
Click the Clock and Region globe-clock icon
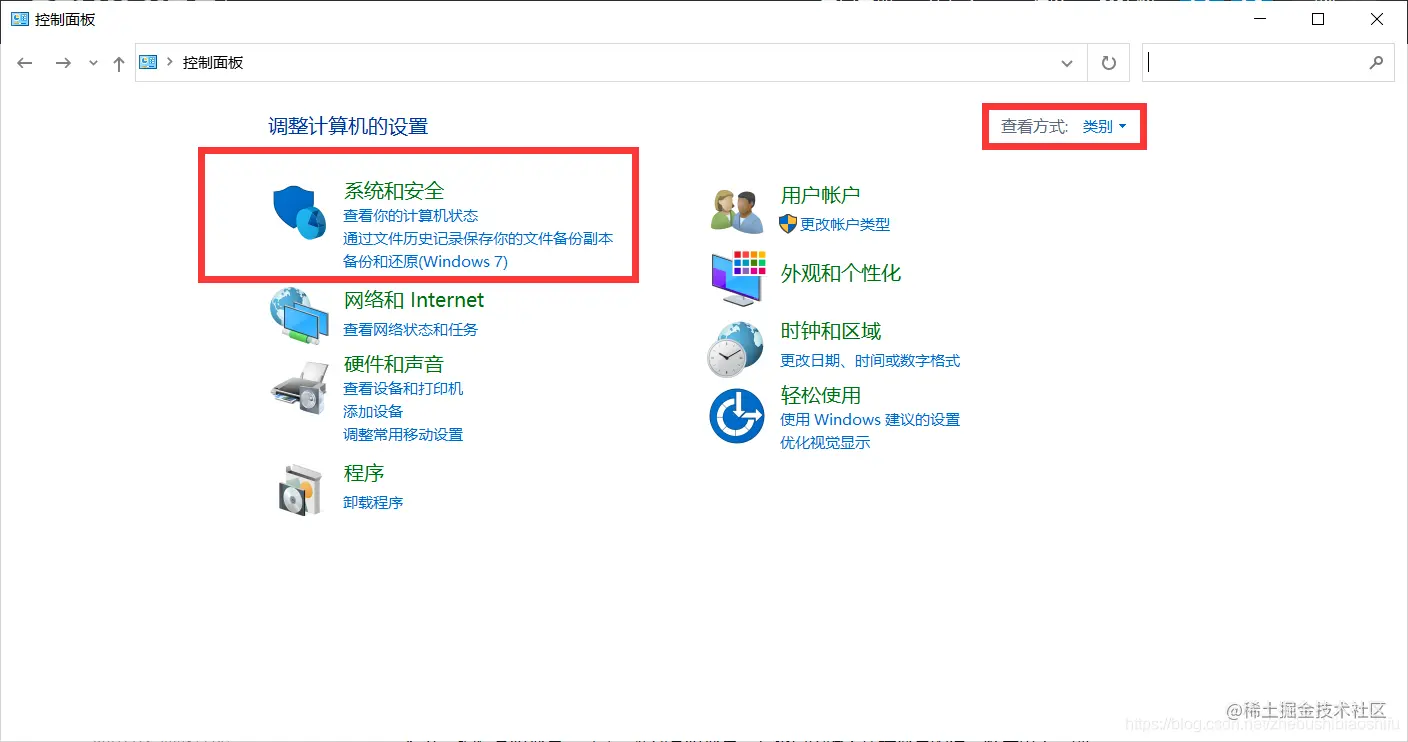pyautogui.click(x=736, y=349)
